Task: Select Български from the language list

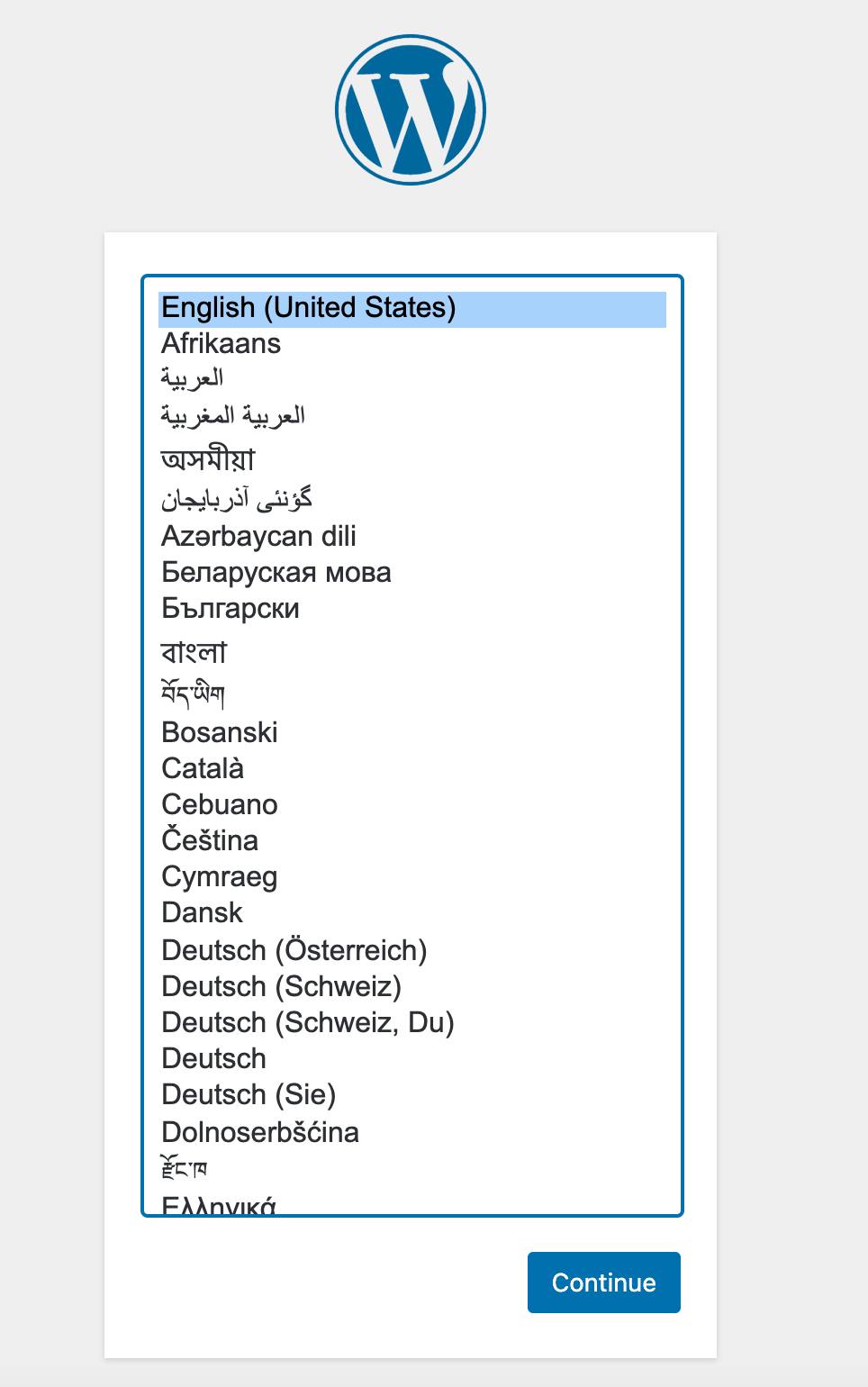Action: coord(230,608)
